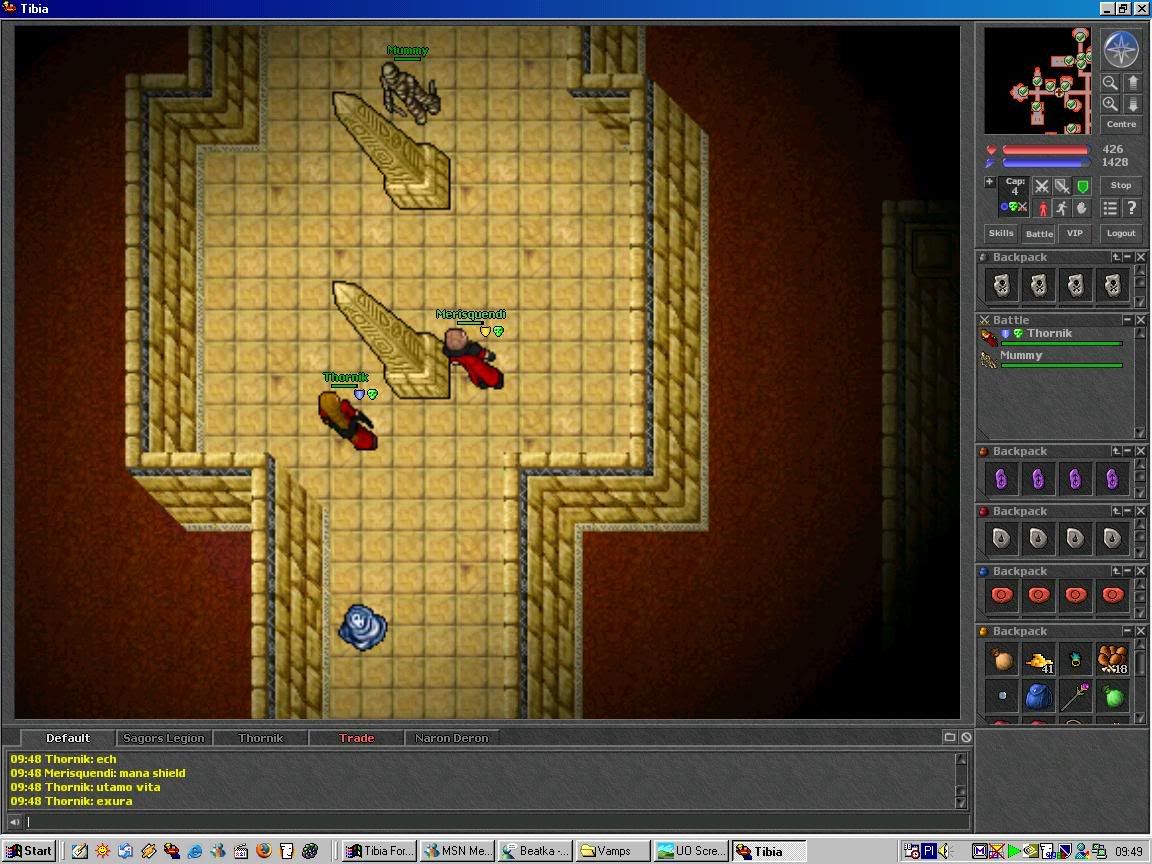
Task: Switch to Default chat tab
Action: coord(68,738)
